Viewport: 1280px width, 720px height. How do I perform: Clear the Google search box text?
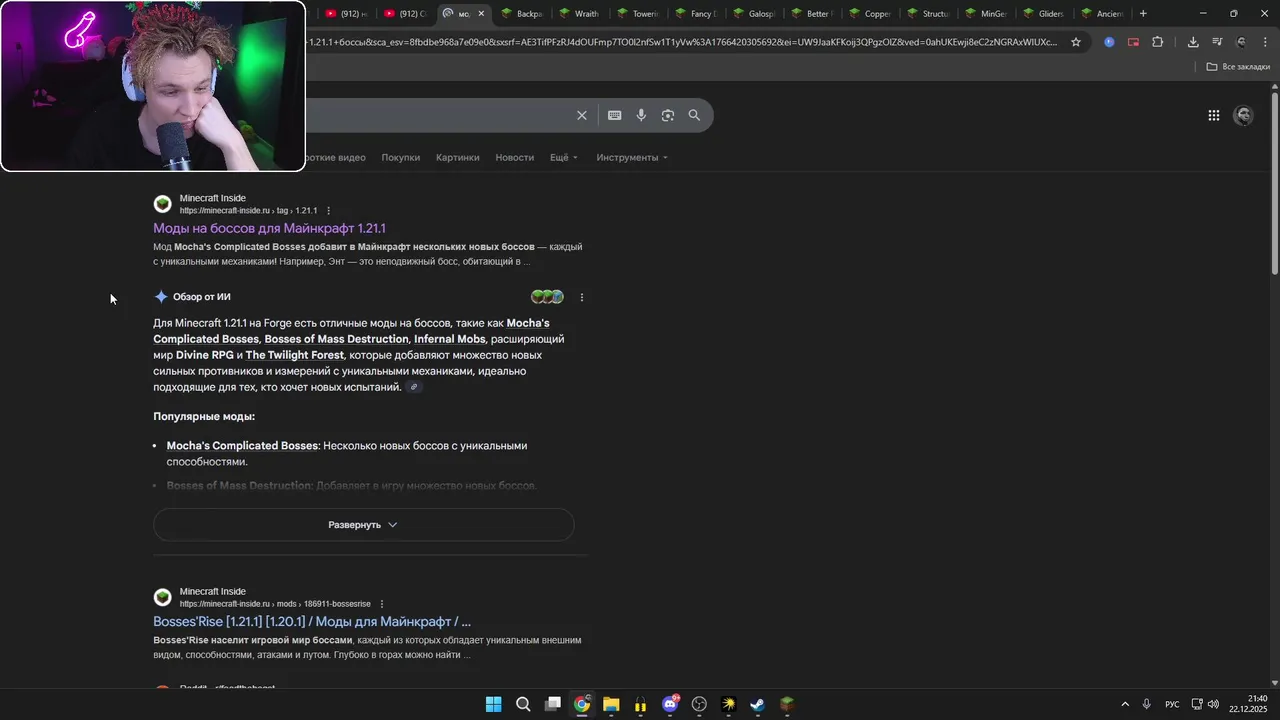click(581, 115)
